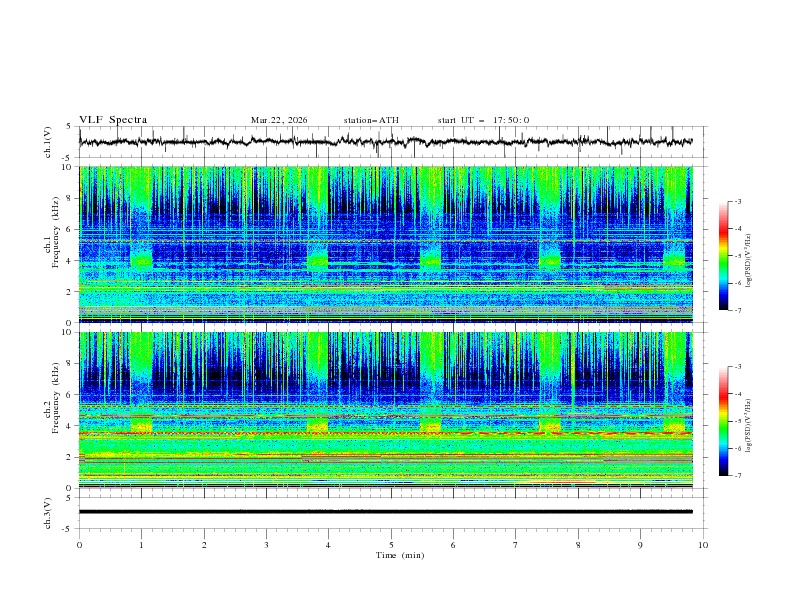Click time axis tick label "6"

(453, 545)
